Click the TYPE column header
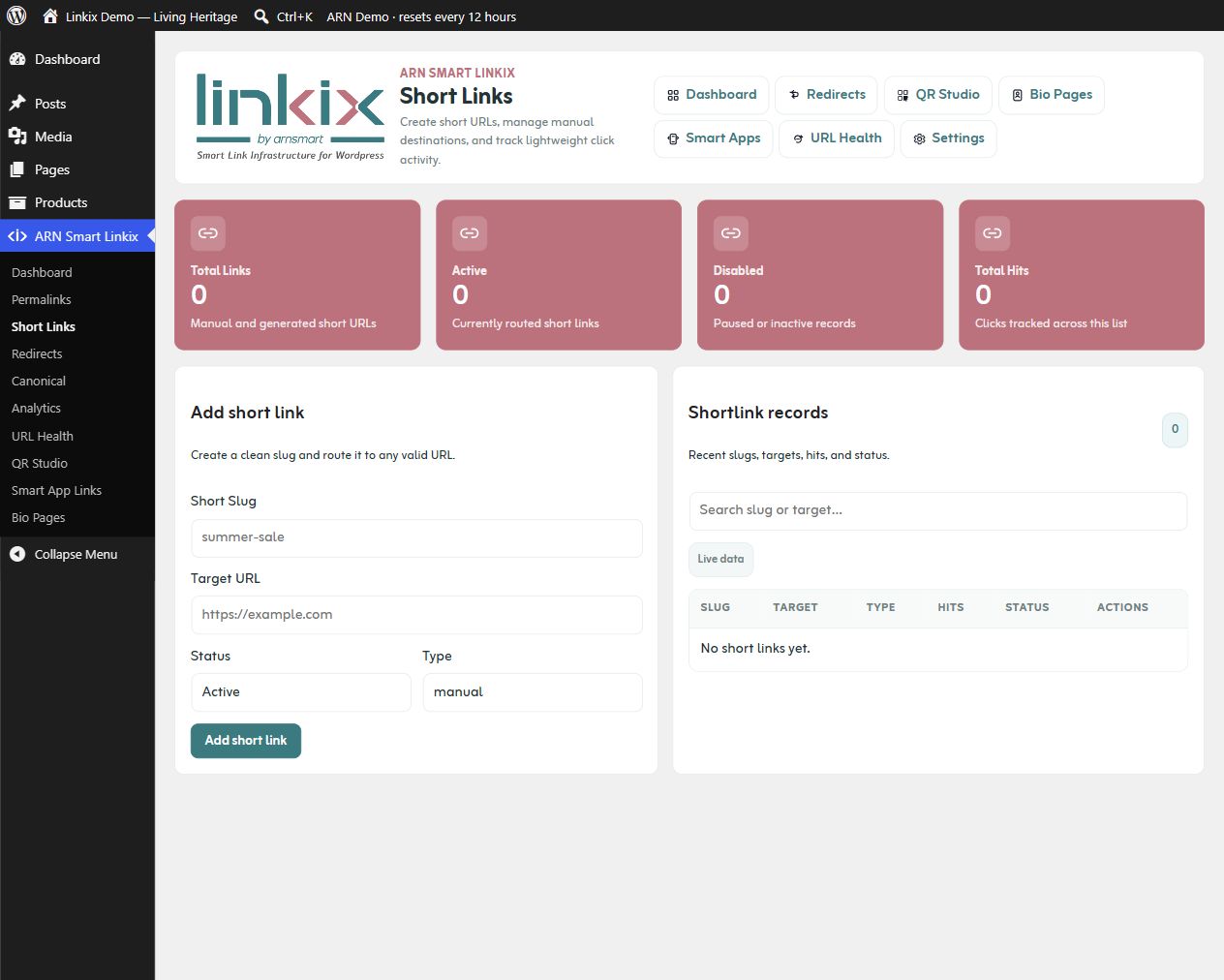This screenshot has height=980, width=1224. pos(880,607)
